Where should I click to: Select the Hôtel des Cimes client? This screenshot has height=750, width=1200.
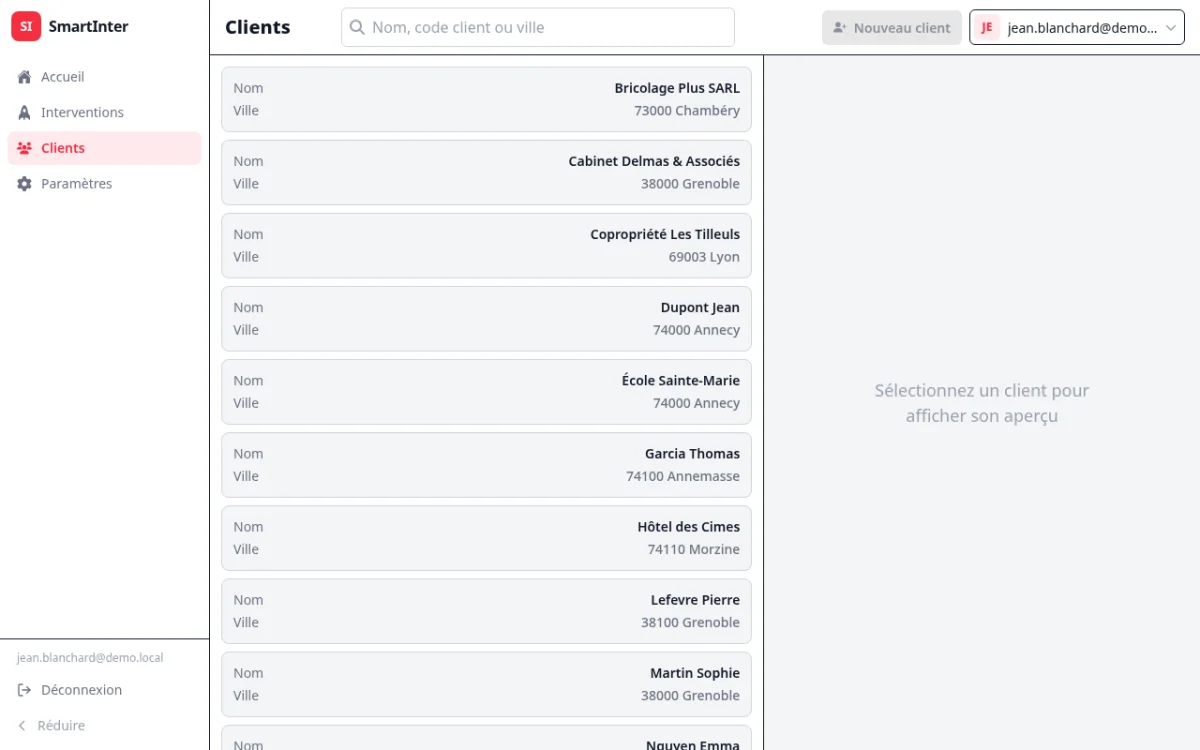(x=486, y=537)
